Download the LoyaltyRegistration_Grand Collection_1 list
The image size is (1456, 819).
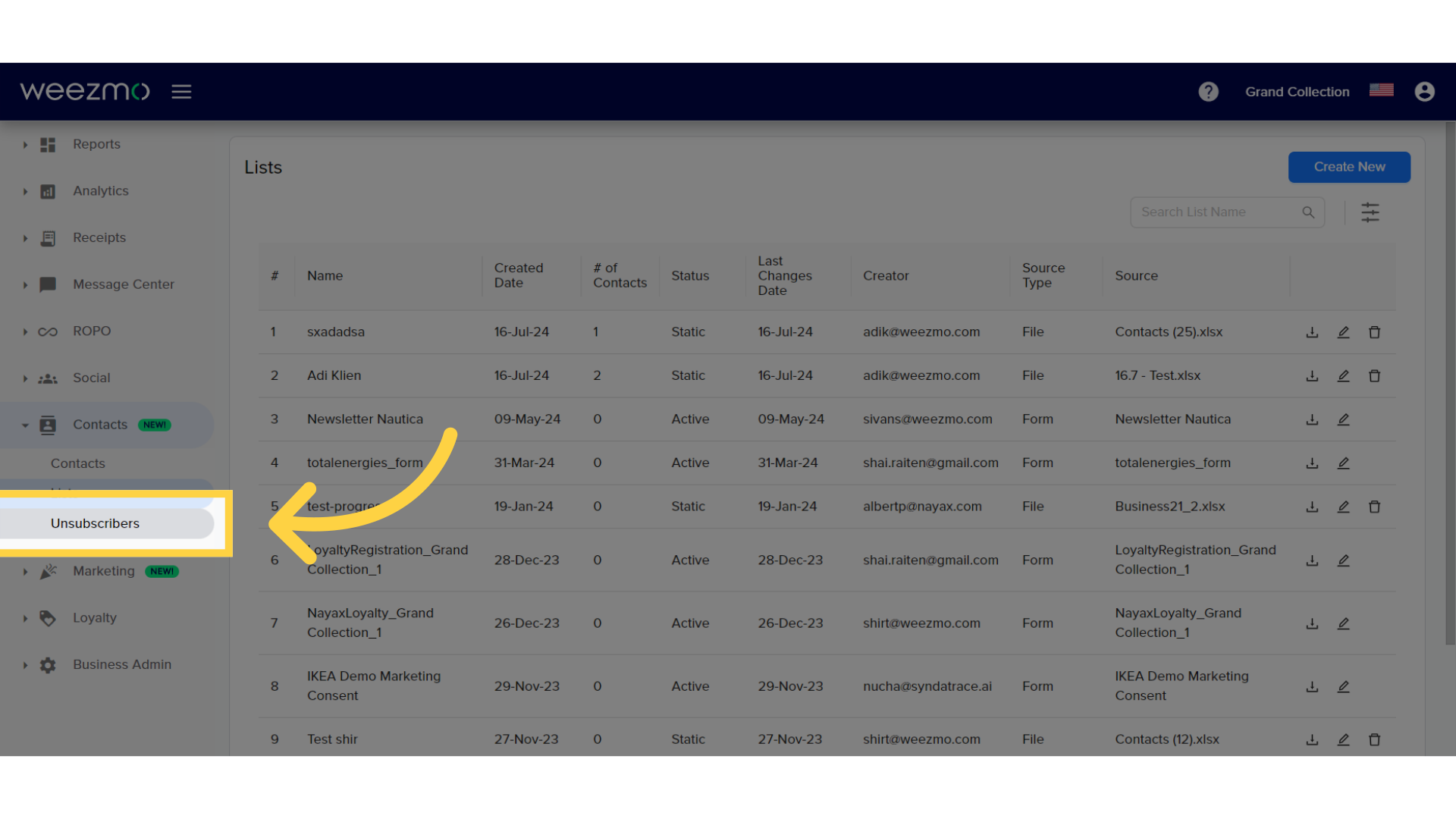tap(1312, 560)
